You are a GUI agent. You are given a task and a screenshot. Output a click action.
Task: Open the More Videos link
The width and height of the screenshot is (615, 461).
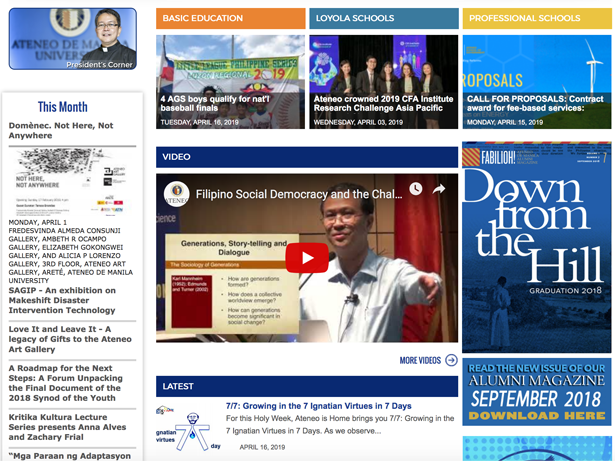click(x=420, y=360)
